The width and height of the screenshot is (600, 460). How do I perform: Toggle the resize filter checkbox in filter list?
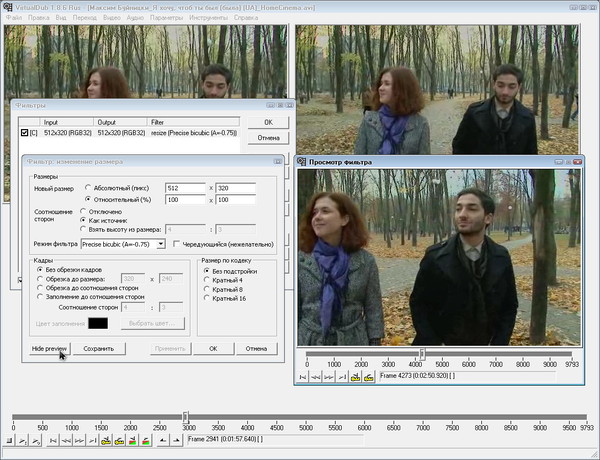pyautogui.click(x=24, y=132)
